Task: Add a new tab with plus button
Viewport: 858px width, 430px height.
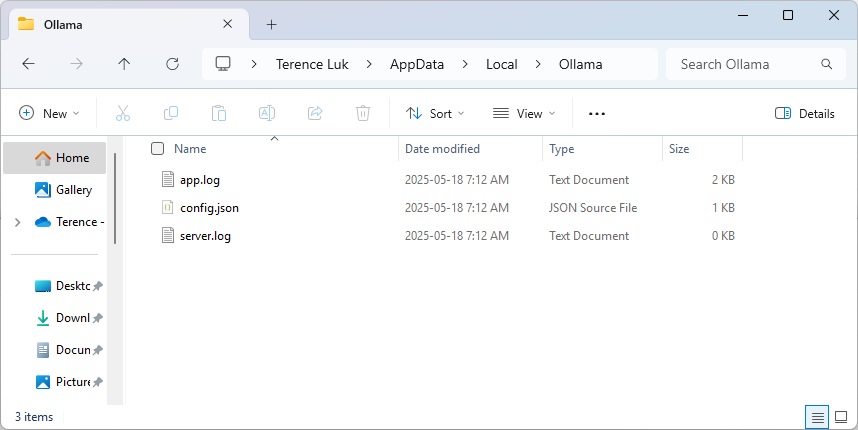Action: (271, 24)
